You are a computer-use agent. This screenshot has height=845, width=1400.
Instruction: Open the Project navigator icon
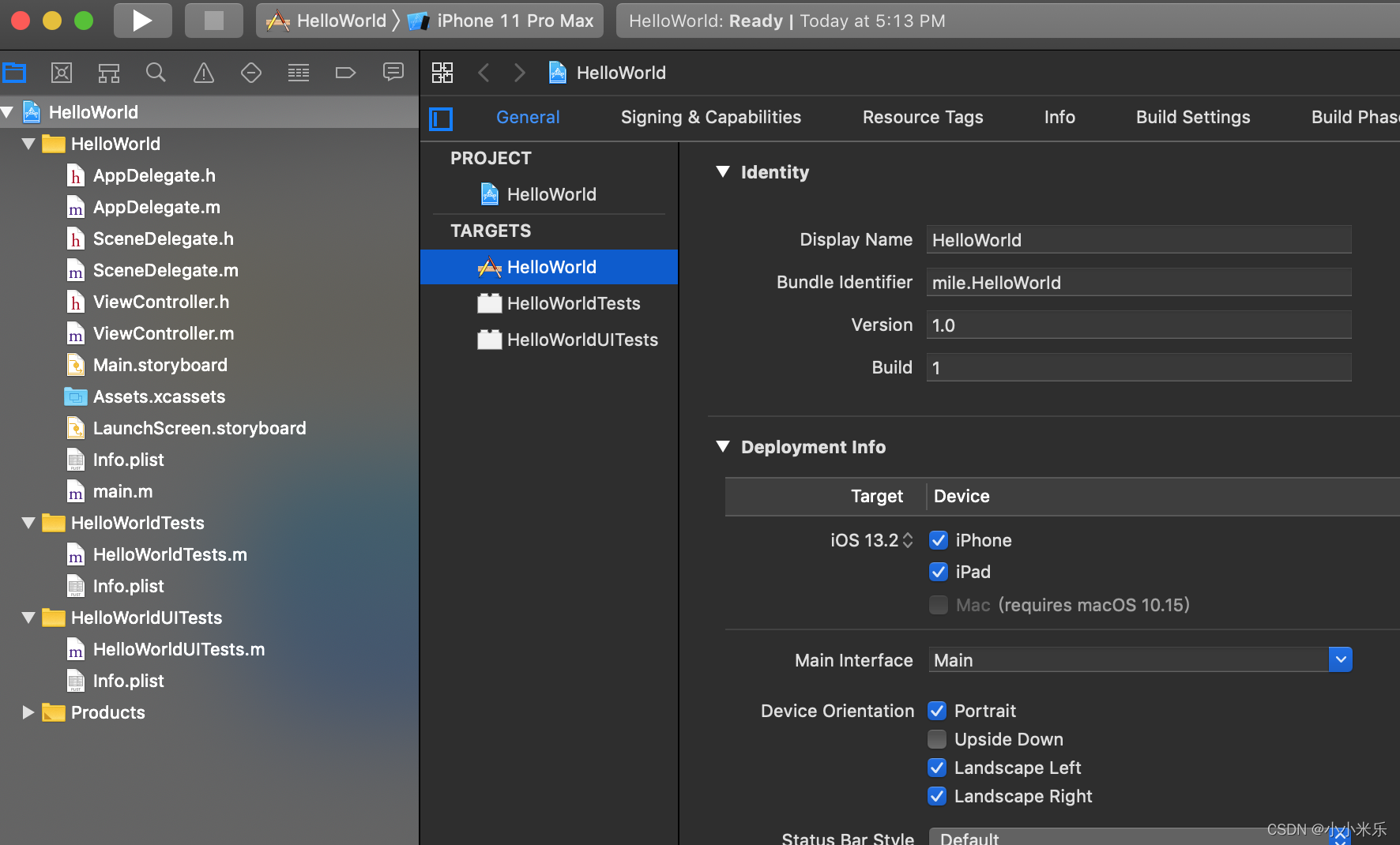14,73
